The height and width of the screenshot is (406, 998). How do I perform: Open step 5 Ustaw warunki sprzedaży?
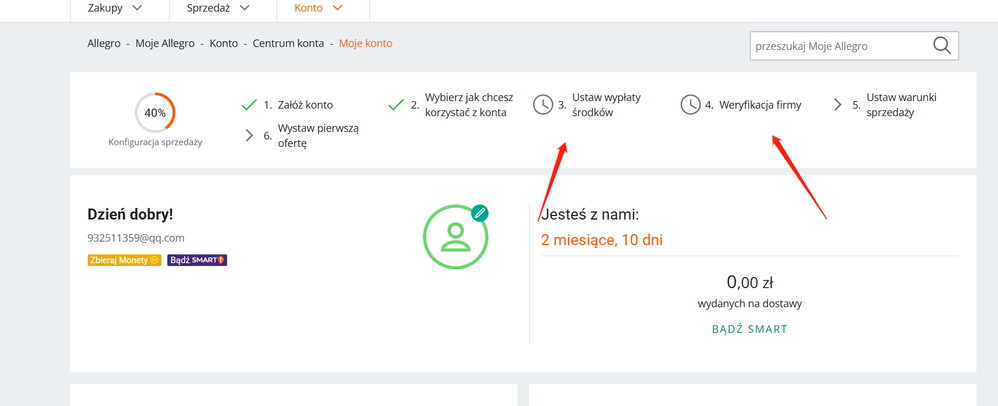click(x=894, y=105)
